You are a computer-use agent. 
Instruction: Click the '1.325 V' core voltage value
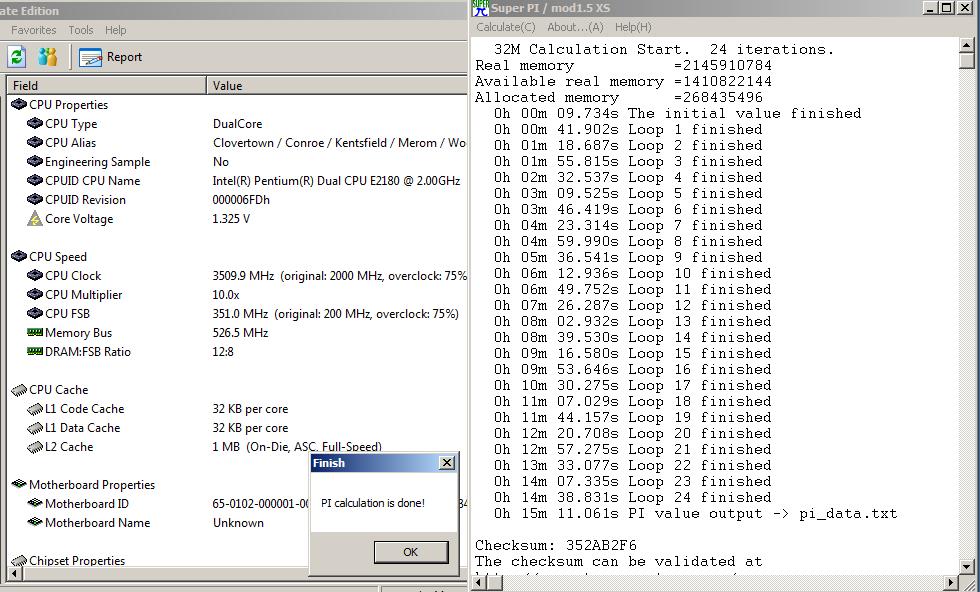(x=231, y=219)
